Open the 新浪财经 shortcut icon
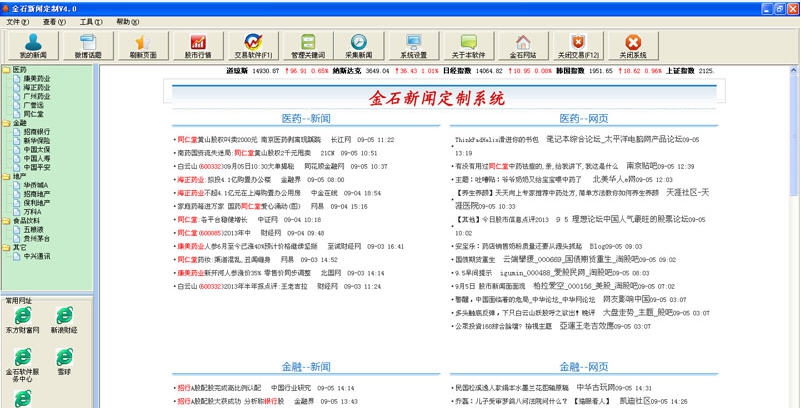Image resolution: width=801 pixels, height=408 pixels. click(x=64, y=316)
